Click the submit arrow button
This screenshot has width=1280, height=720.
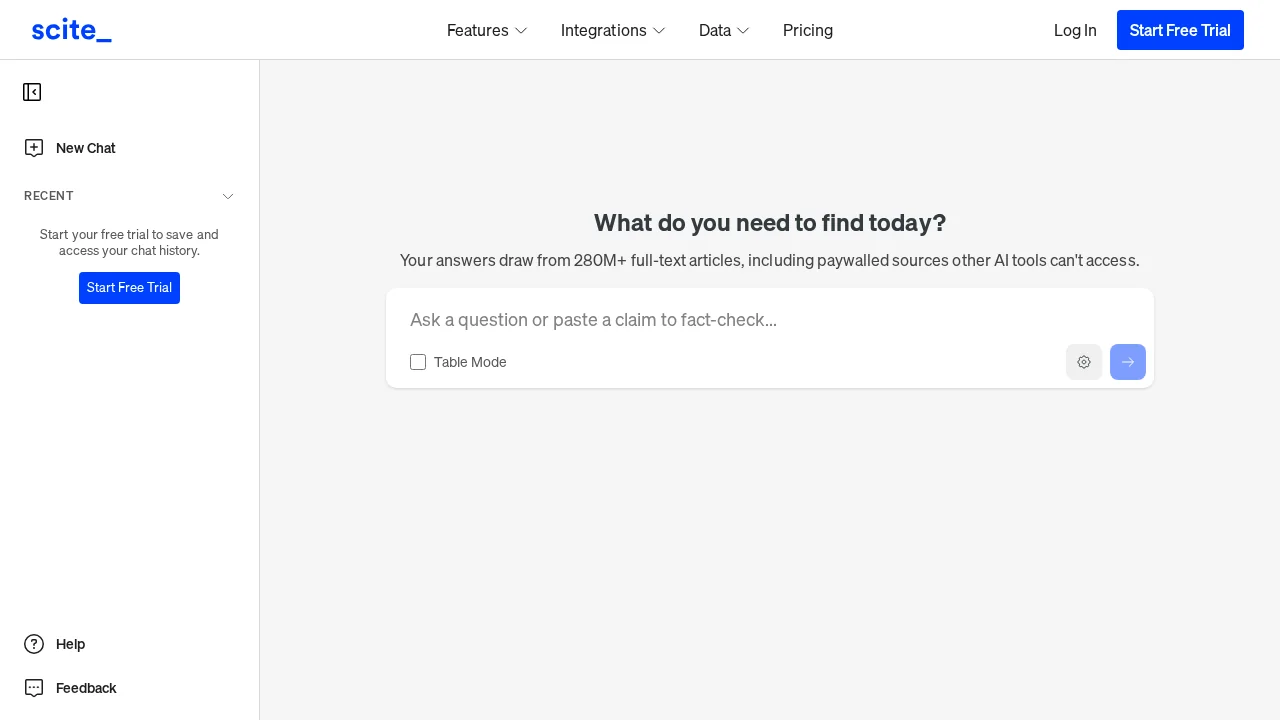[x=1128, y=362]
